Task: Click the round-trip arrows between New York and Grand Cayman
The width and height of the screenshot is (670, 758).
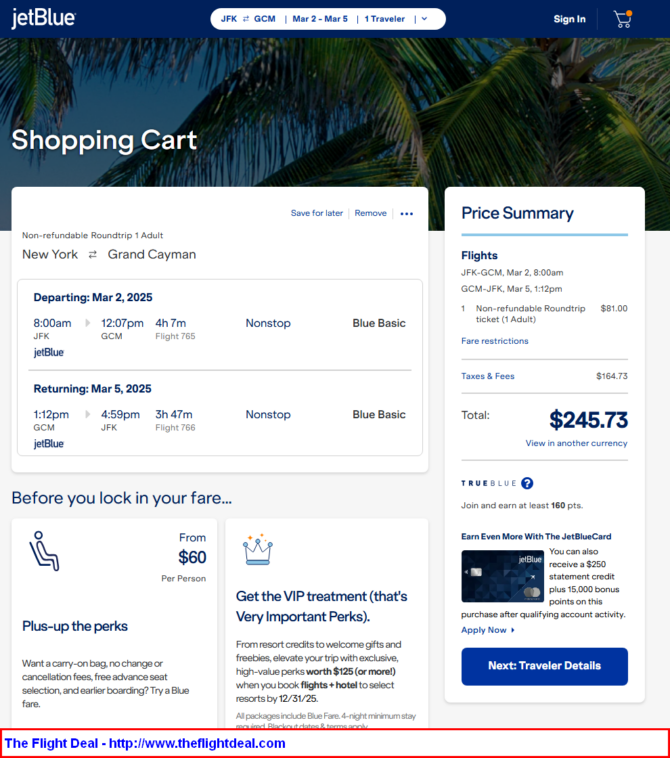Action: (93, 255)
